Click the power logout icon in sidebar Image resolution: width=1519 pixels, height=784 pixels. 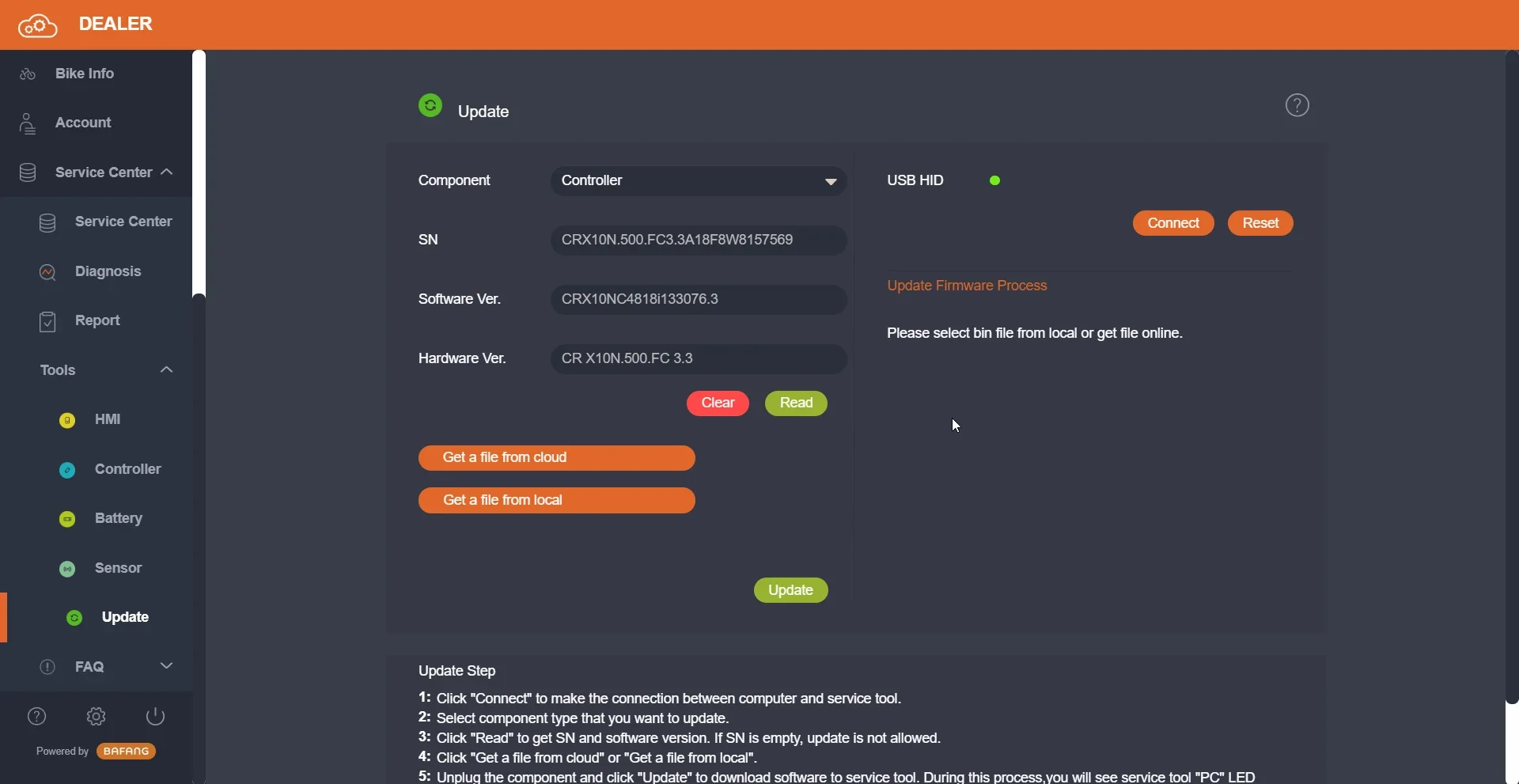pyautogui.click(x=156, y=717)
